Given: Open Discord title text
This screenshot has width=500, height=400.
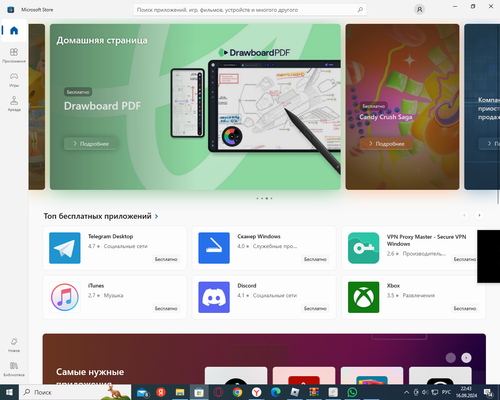Looking at the screenshot, I should pos(247,286).
